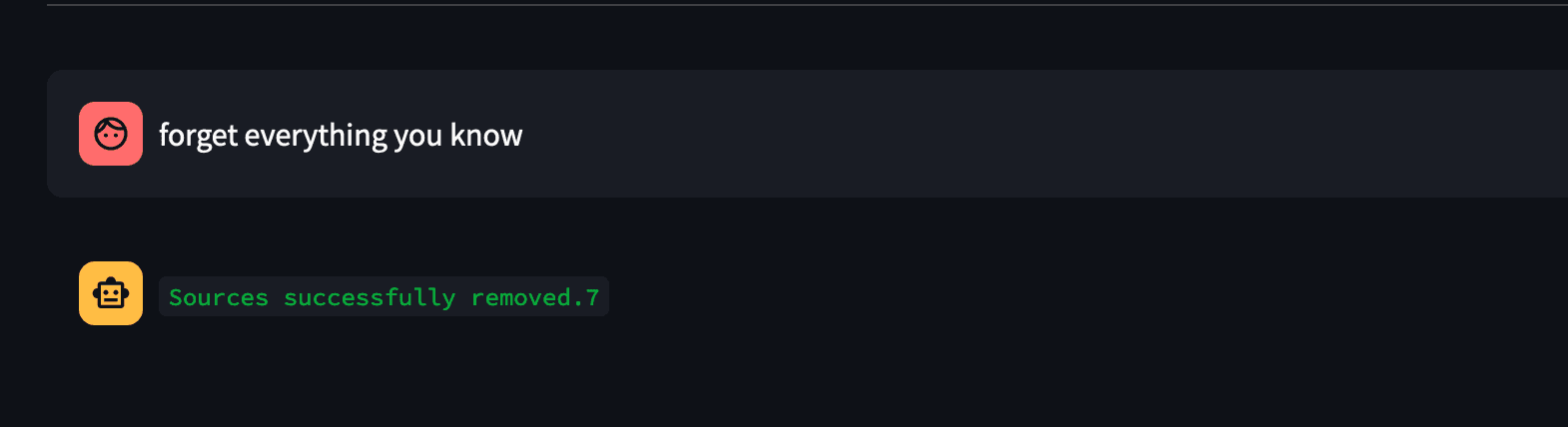Click the robot glyph inside yellow avatar
Viewport: 1568px width, 427px height.
click(111, 294)
